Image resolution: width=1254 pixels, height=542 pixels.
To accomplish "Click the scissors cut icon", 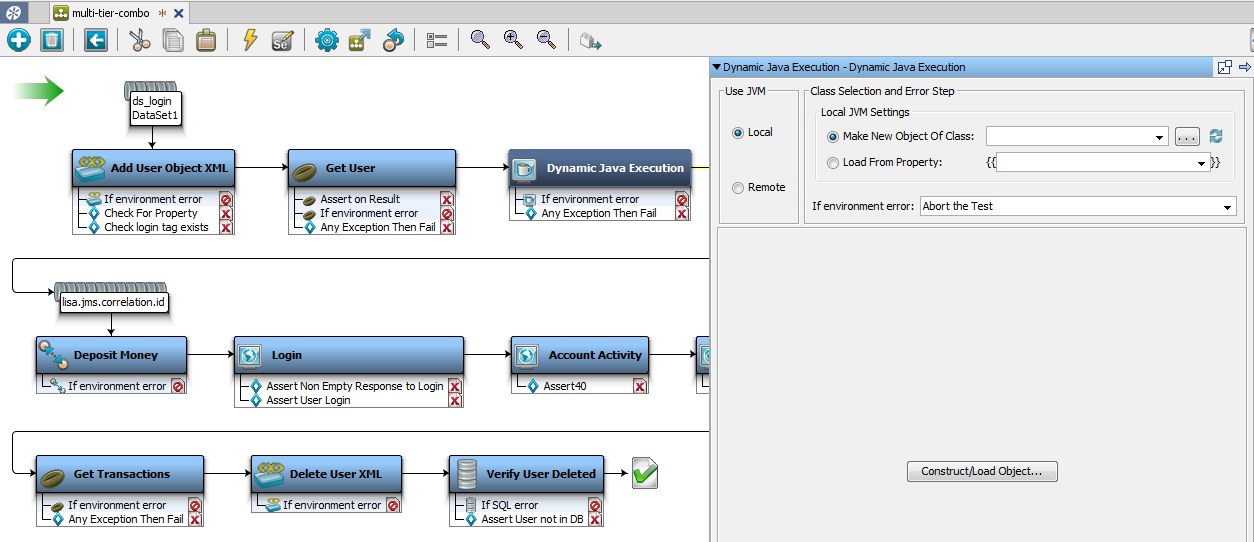I will [x=140, y=40].
